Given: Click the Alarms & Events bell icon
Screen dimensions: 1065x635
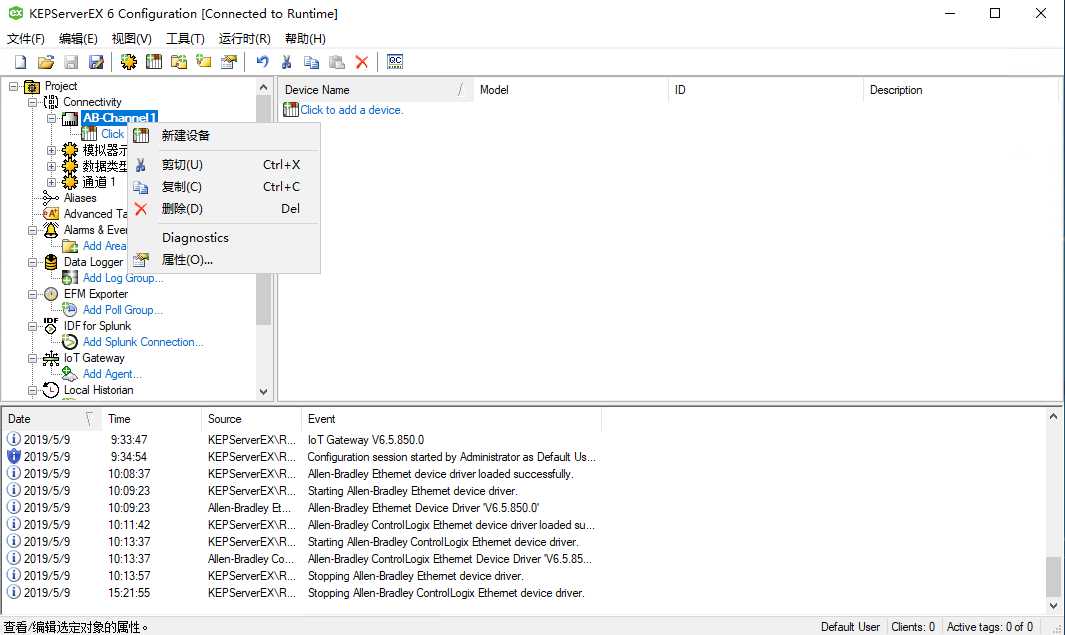Looking at the screenshot, I should [51, 230].
